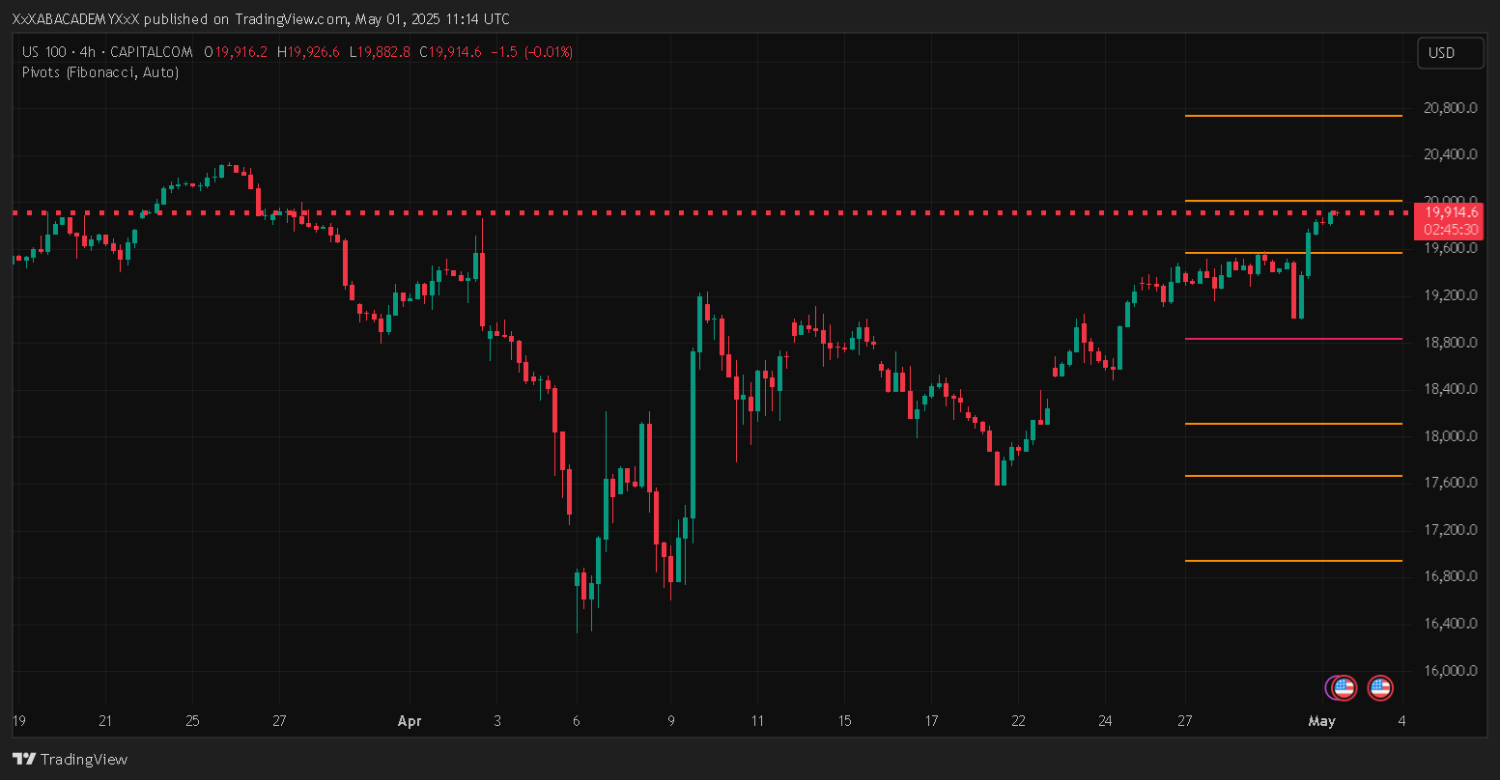The width and height of the screenshot is (1500, 780).
Task: Click the 19 date label on the time axis
Action: 18,721
